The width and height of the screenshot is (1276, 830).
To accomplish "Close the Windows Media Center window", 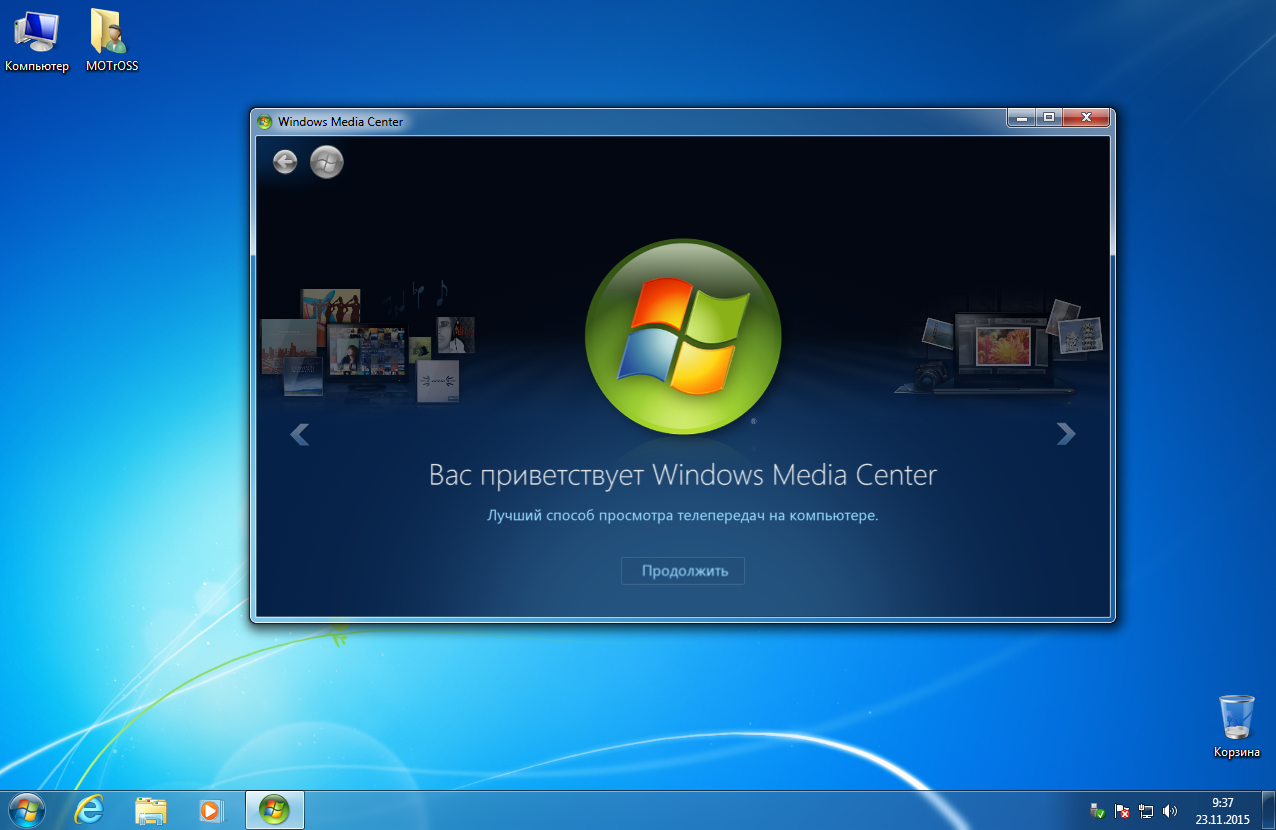I will click(1085, 118).
